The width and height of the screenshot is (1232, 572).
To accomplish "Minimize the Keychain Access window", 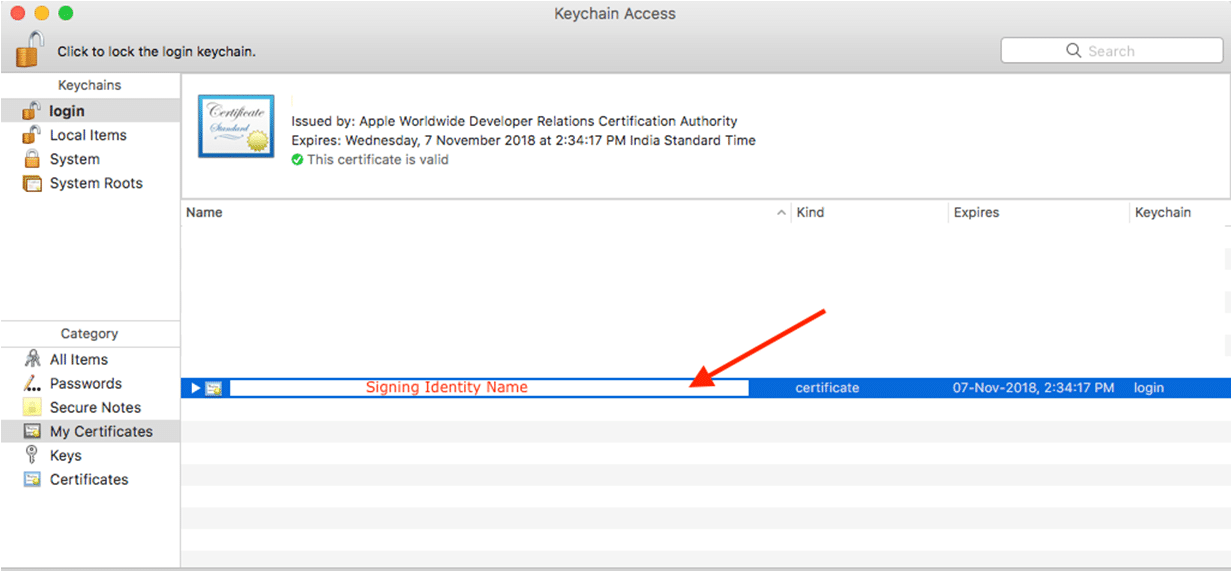I will click(x=41, y=13).
